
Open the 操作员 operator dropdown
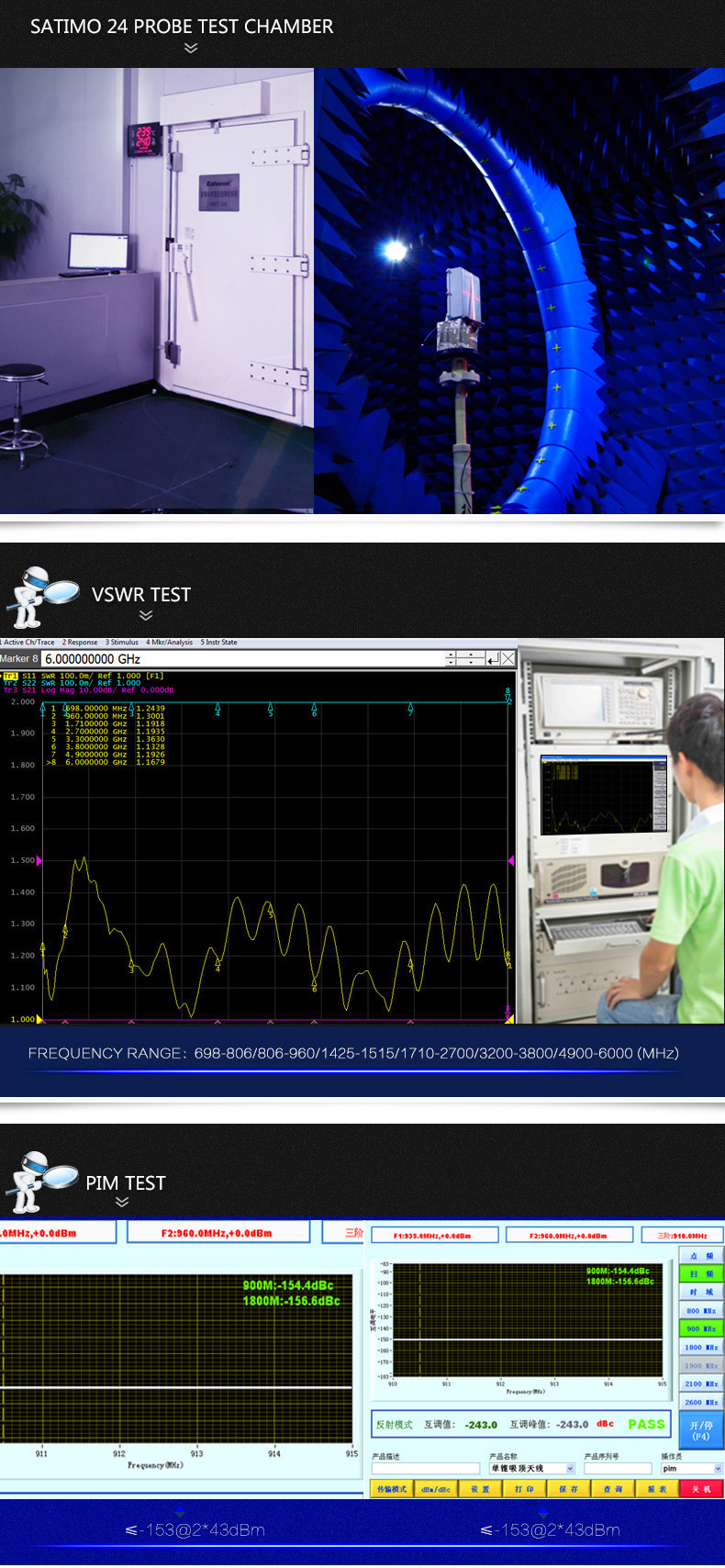(718, 1469)
